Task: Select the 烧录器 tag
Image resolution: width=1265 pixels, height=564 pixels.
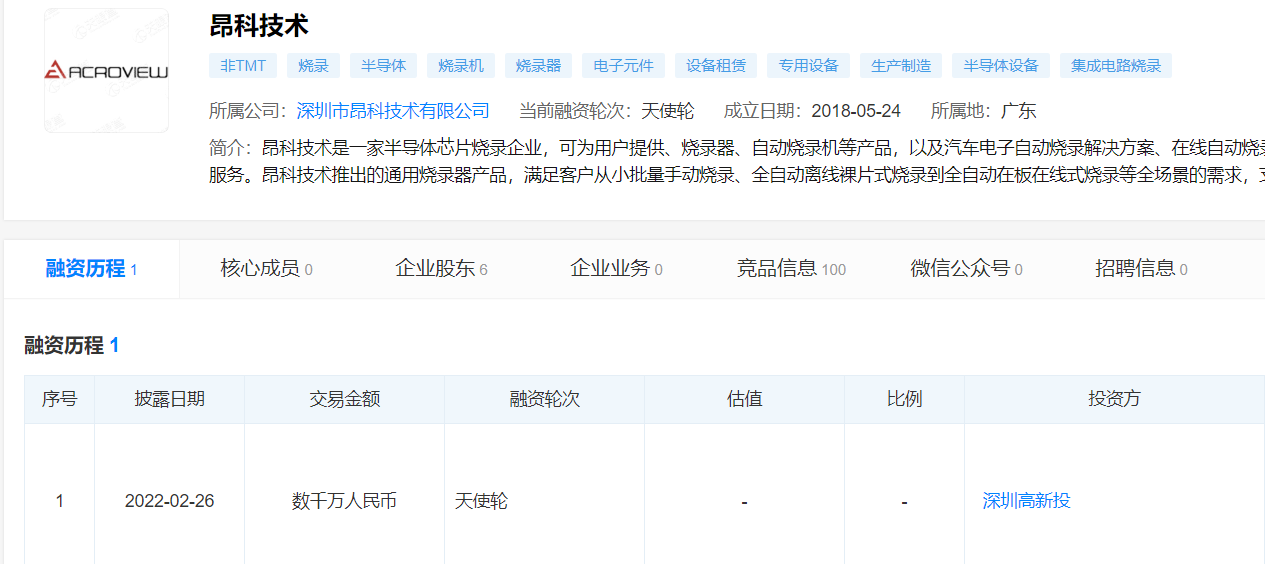Action: point(539,66)
